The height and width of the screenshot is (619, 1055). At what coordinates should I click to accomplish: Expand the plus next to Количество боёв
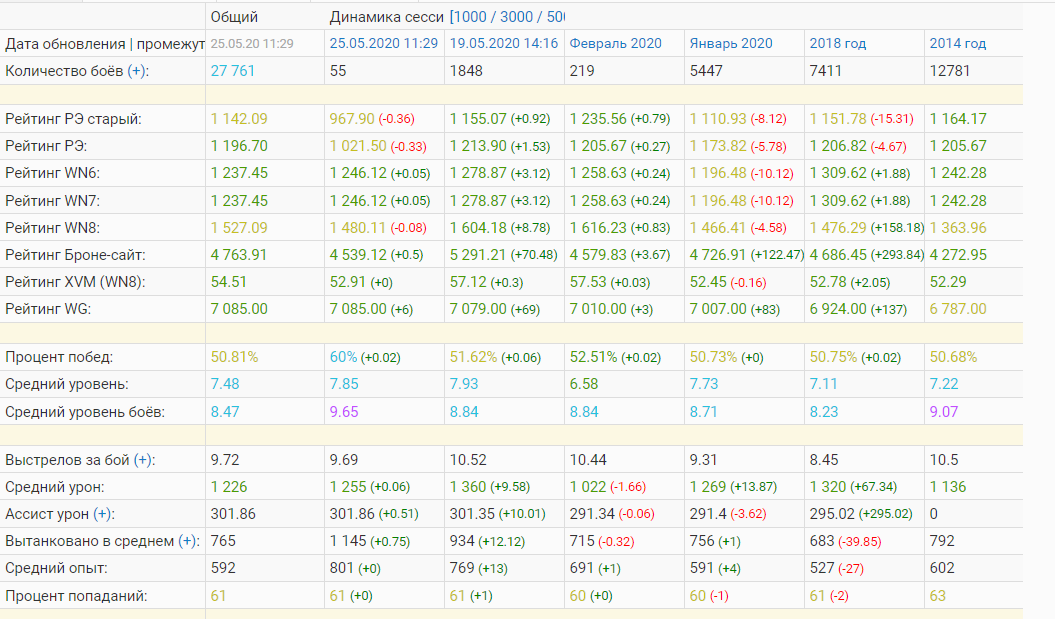[137, 71]
